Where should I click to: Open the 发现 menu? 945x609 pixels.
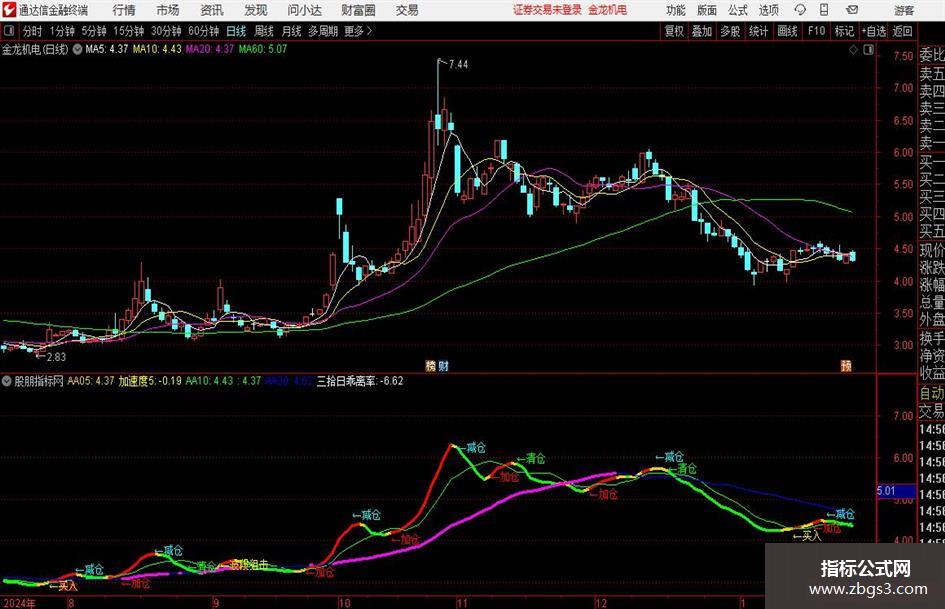[256, 10]
